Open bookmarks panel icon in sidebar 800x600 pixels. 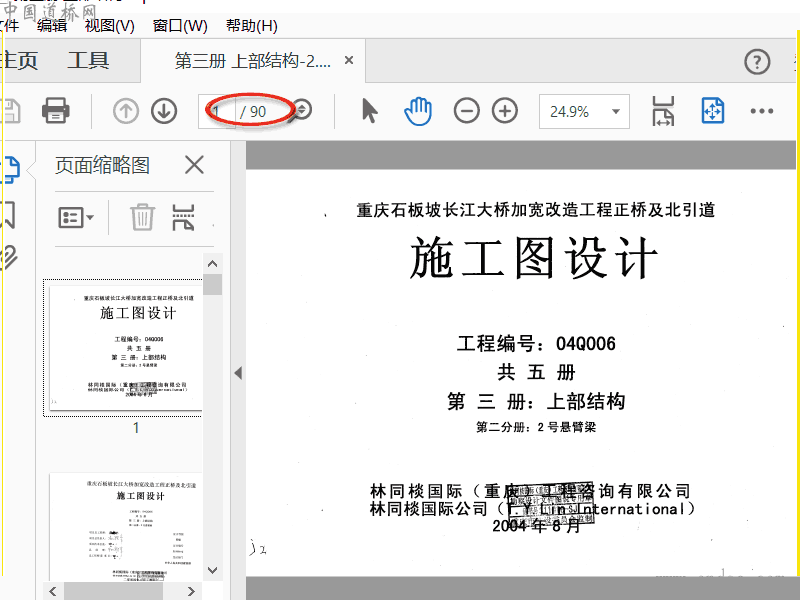tap(8, 214)
